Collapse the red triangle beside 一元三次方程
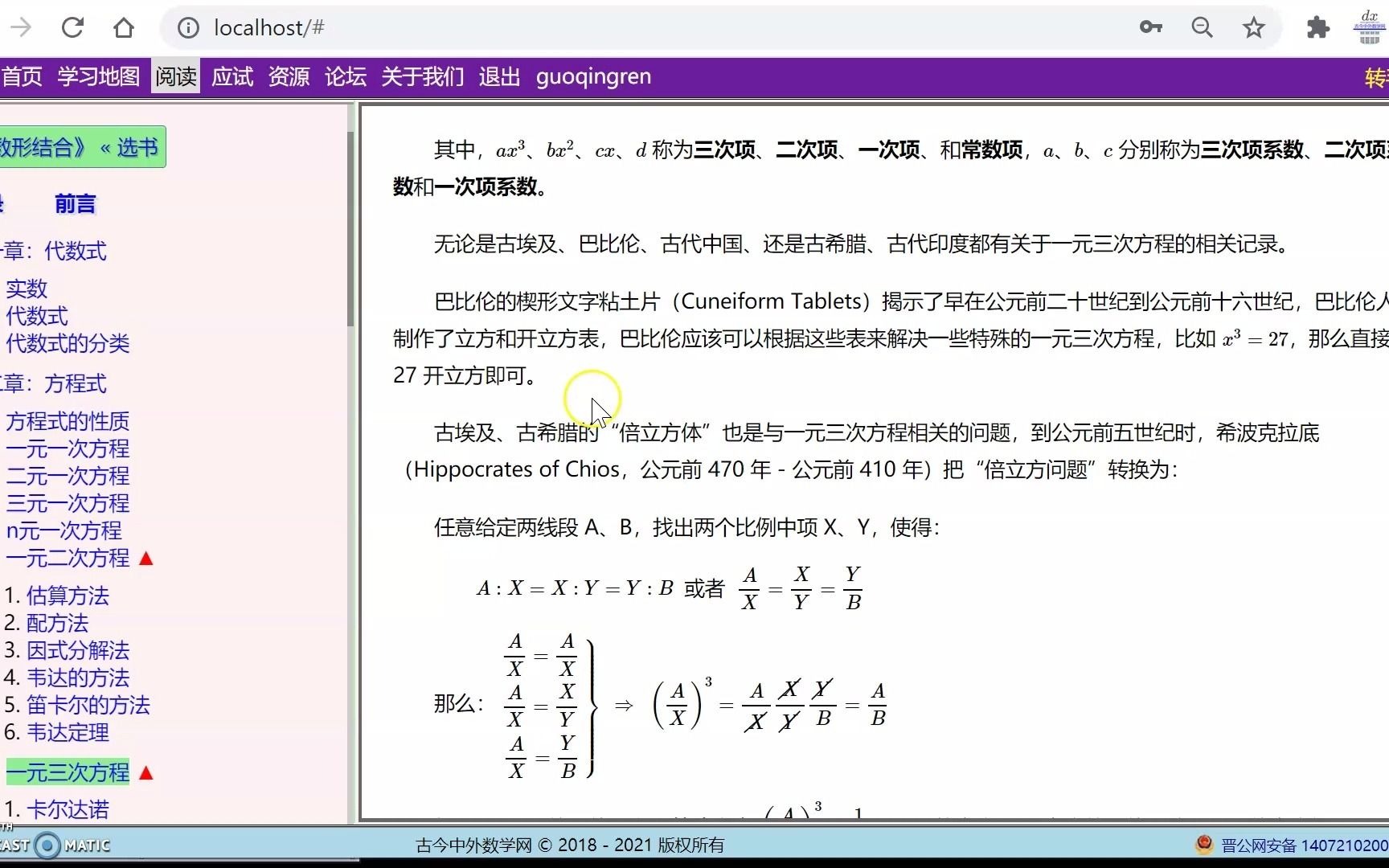The width and height of the screenshot is (1389, 868). (146, 773)
